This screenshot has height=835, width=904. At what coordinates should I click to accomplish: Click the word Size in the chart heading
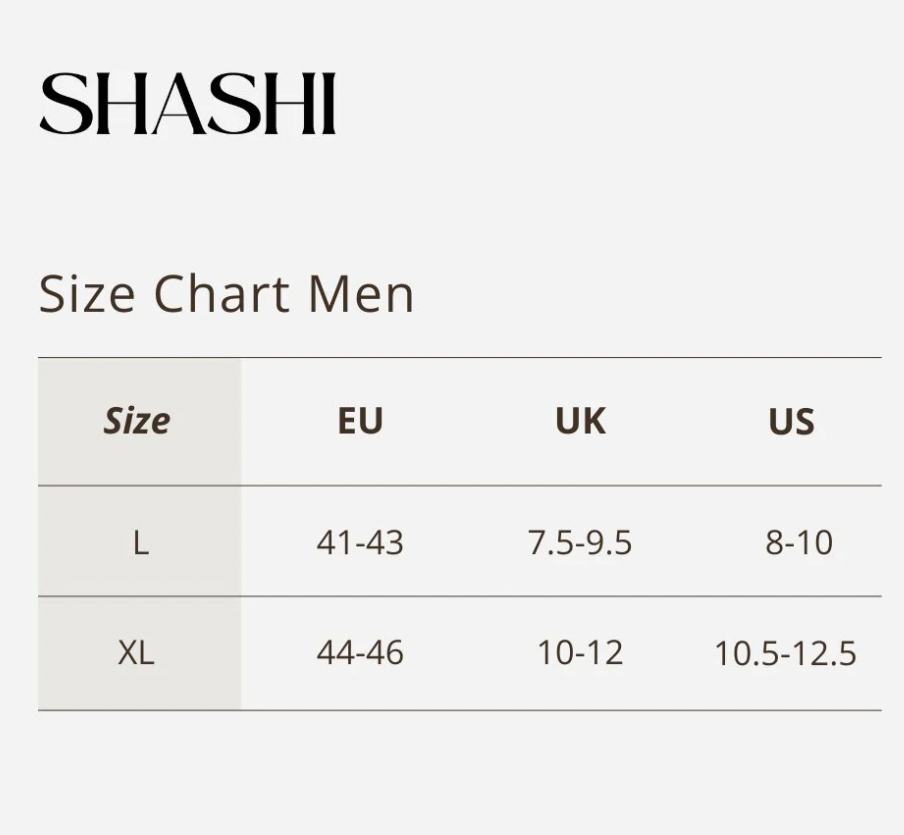click(87, 295)
